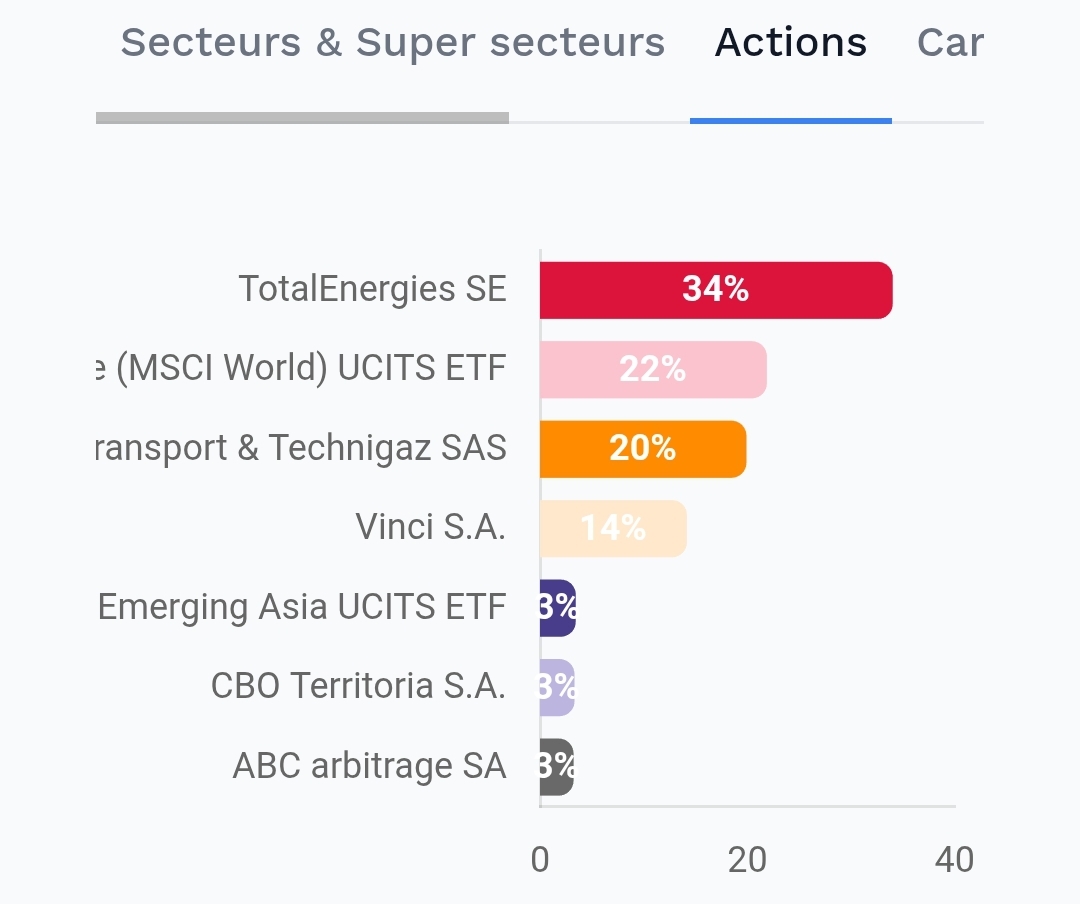Select the lavender CBO Territoria bar

(556, 687)
